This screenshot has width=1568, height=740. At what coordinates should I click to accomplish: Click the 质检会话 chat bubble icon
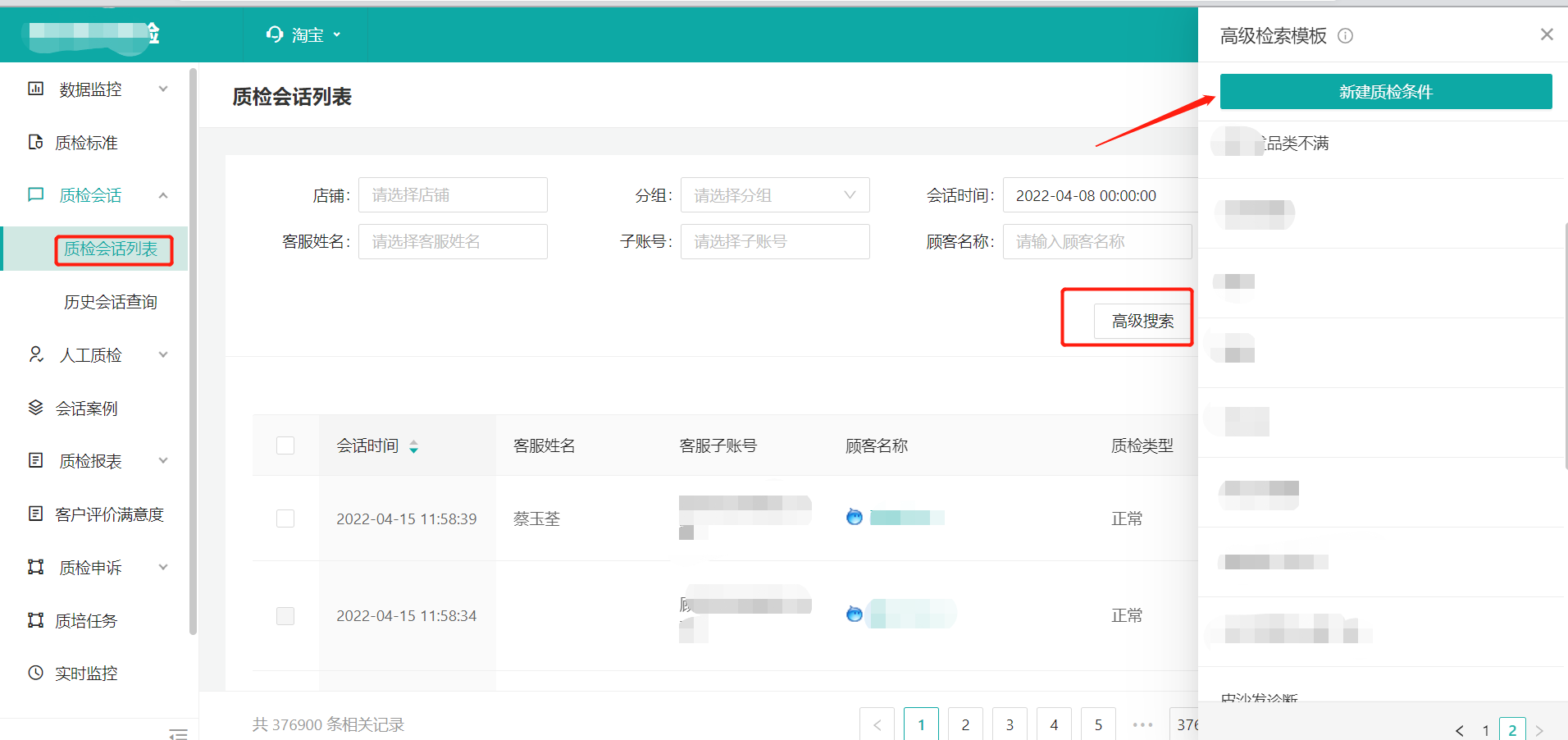tap(35, 194)
